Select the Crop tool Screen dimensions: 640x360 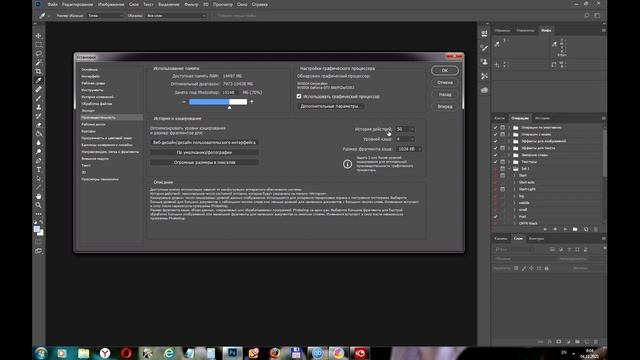(x=38, y=71)
